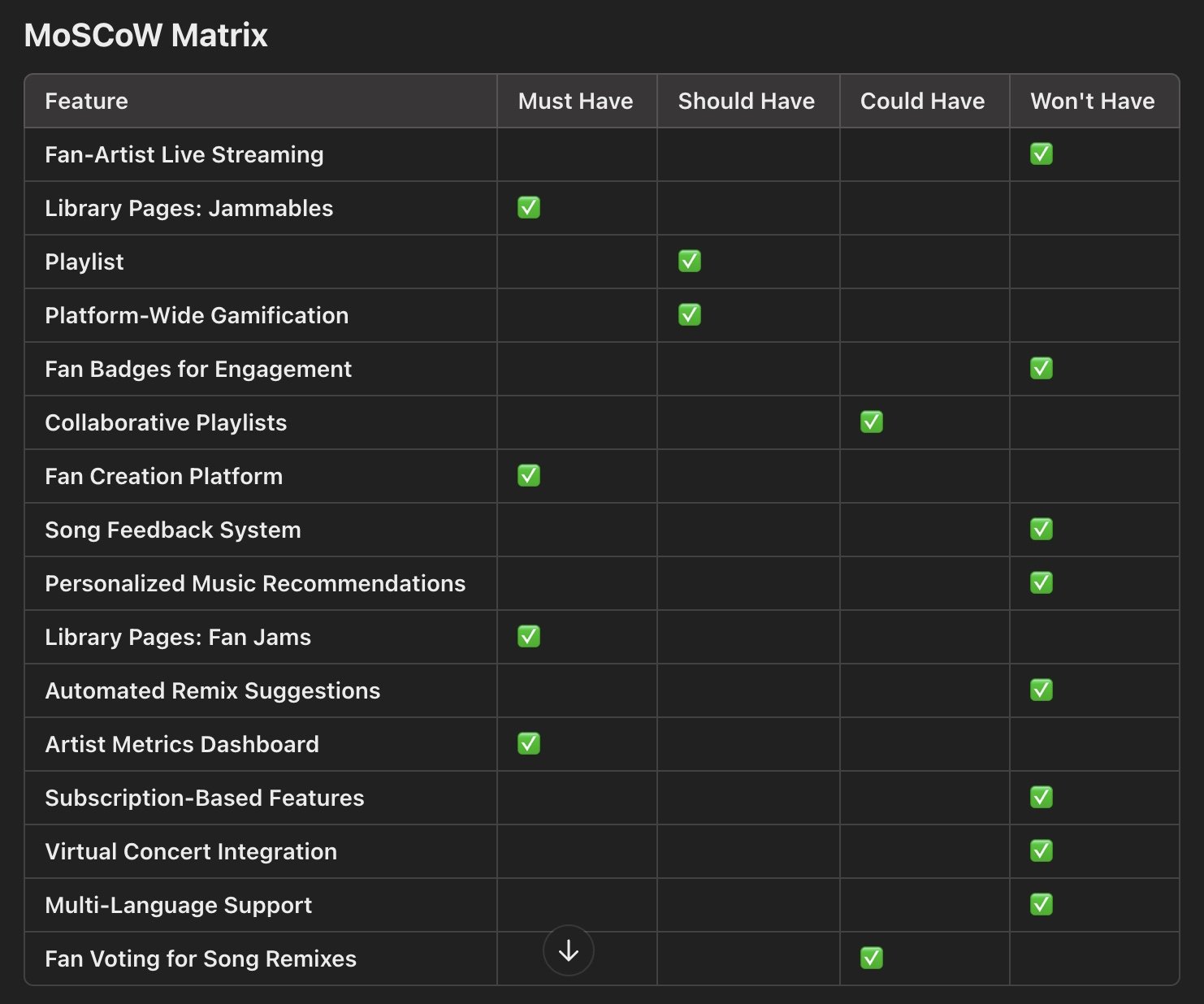Click the Must Have checkmark for Library Pages: Fan Jams
Image resolution: width=1204 pixels, height=1004 pixels.
pos(529,636)
